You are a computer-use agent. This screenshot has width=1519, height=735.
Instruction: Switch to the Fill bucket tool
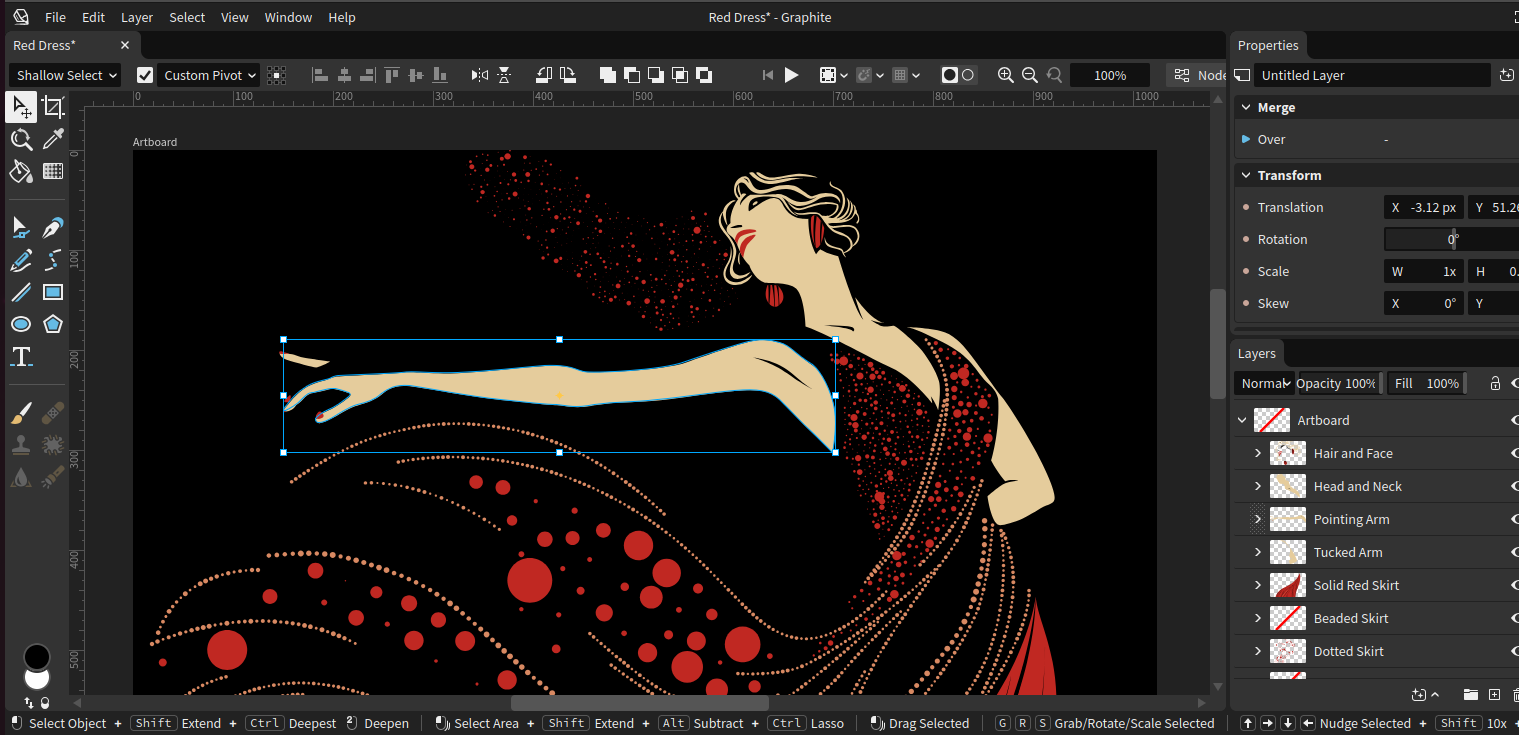tap(21, 171)
